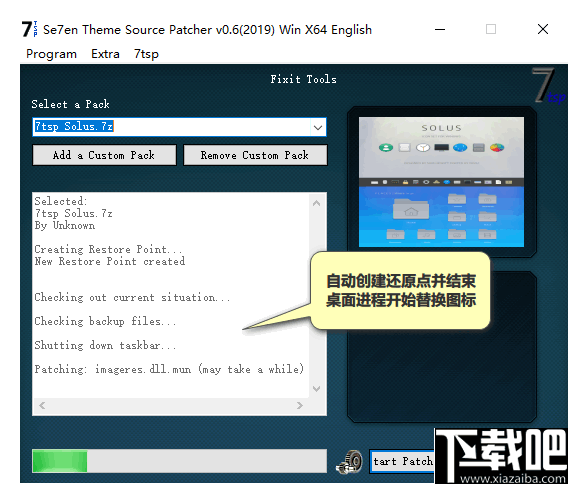
Task: Click log scroll down arrow
Action: click(317, 389)
